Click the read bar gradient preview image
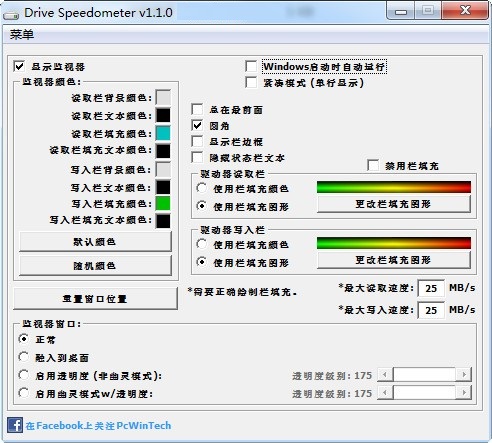The height and width of the screenshot is (443, 492). 394,187
